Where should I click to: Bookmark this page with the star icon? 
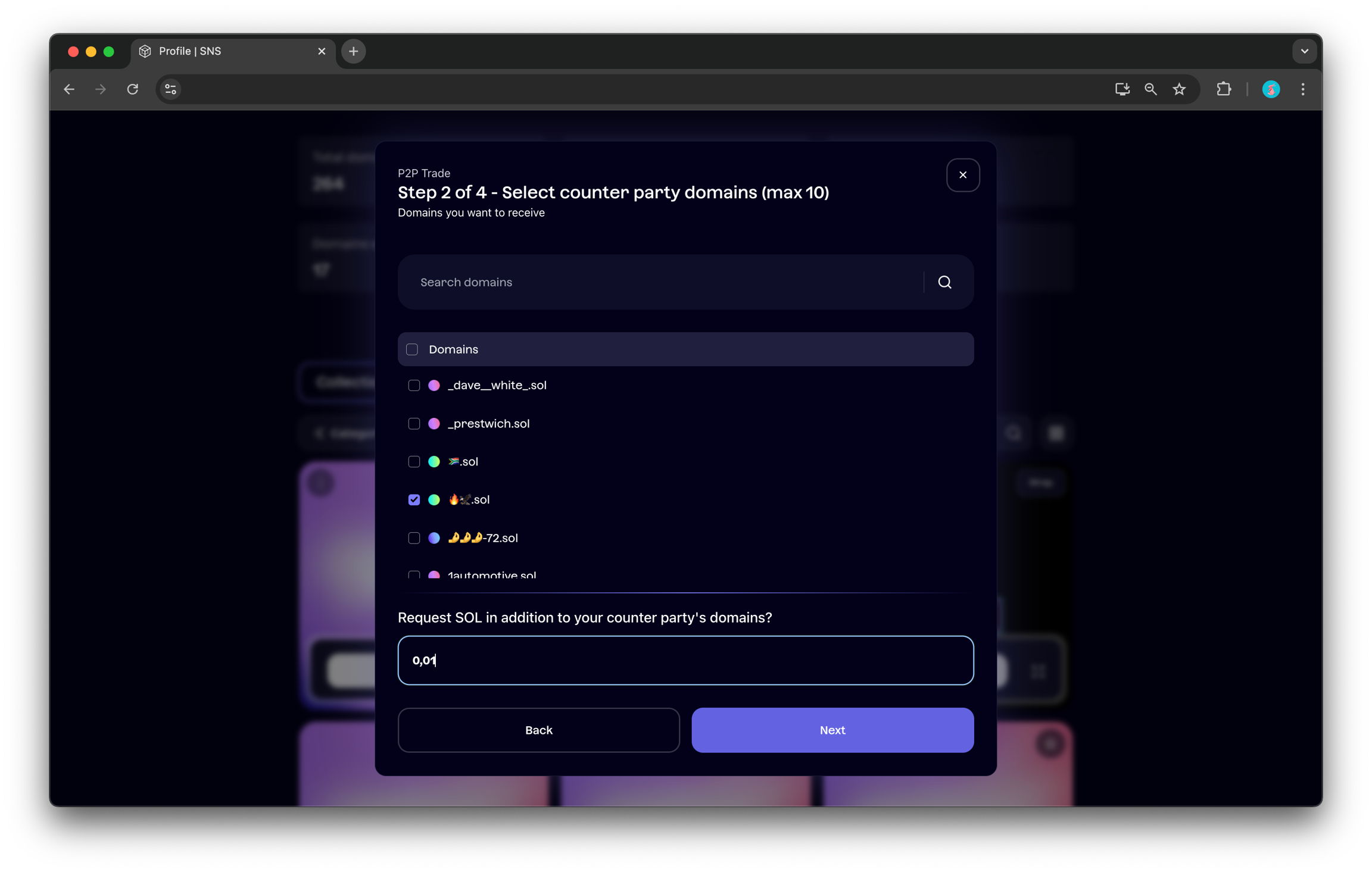tap(1179, 89)
